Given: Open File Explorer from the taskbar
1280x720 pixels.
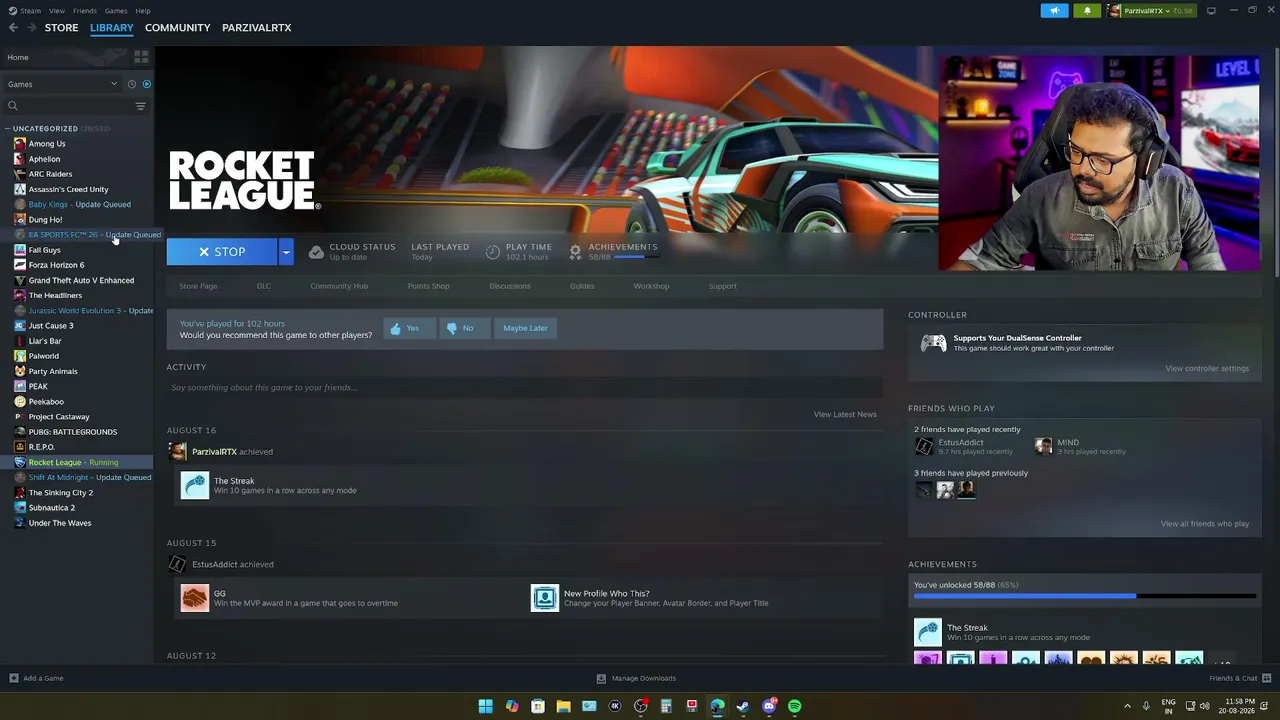Looking at the screenshot, I should [563, 707].
